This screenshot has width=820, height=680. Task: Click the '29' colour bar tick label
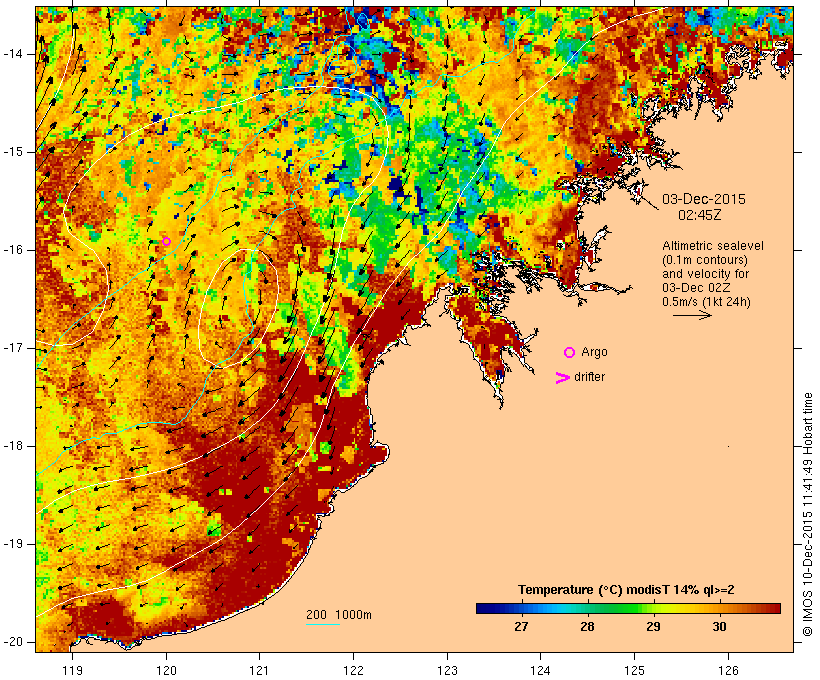tap(653, 626)
